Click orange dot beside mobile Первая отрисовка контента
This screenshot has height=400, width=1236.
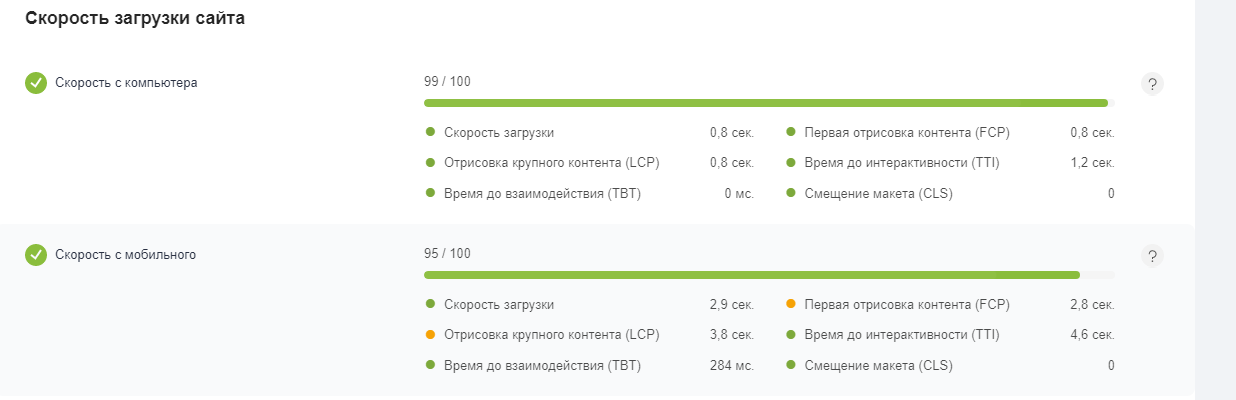click(x=790, y=304)
